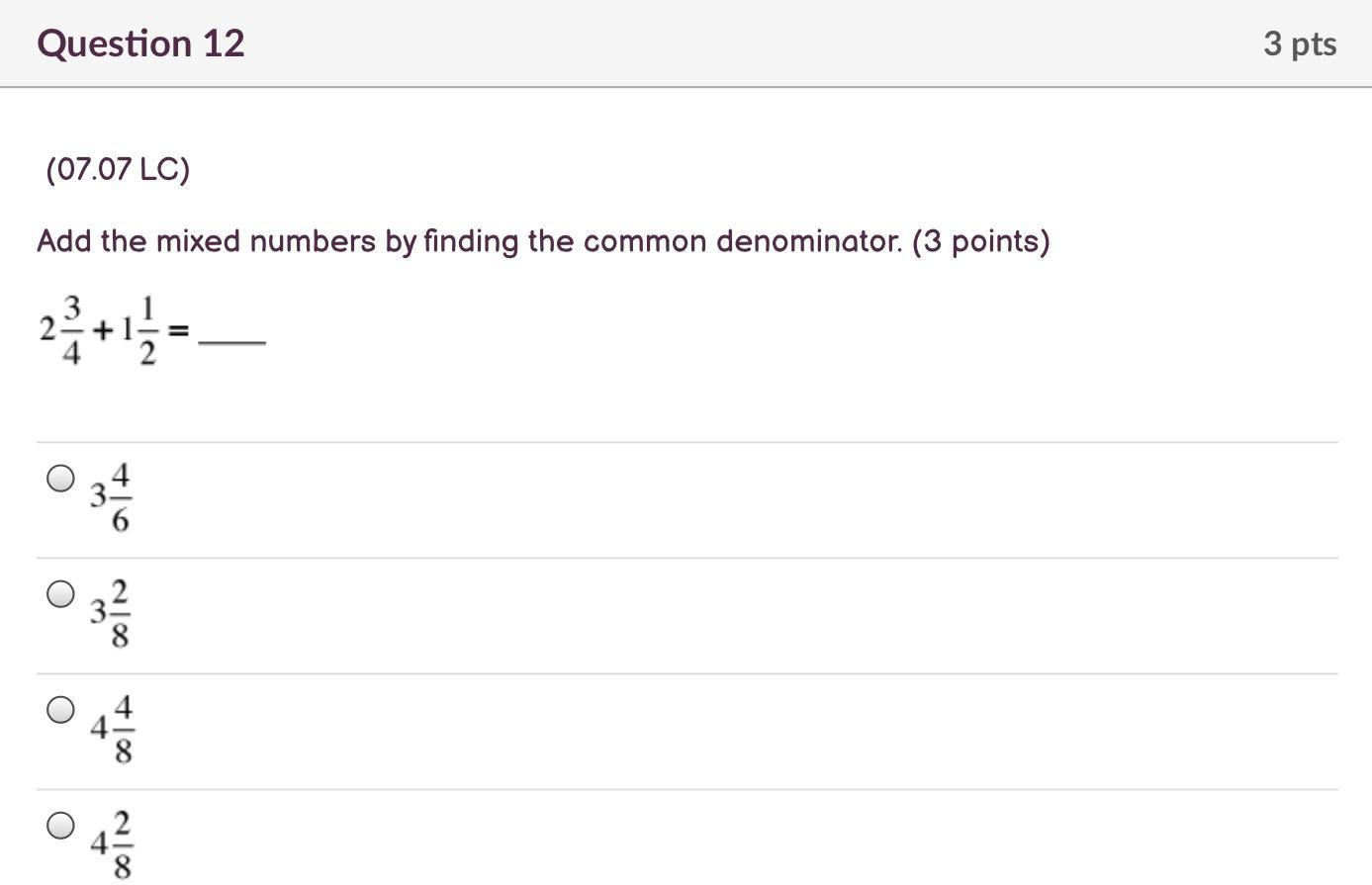Click the Question 12 heading
Viewport: 1372px width, 885px height.
[140, 44]
